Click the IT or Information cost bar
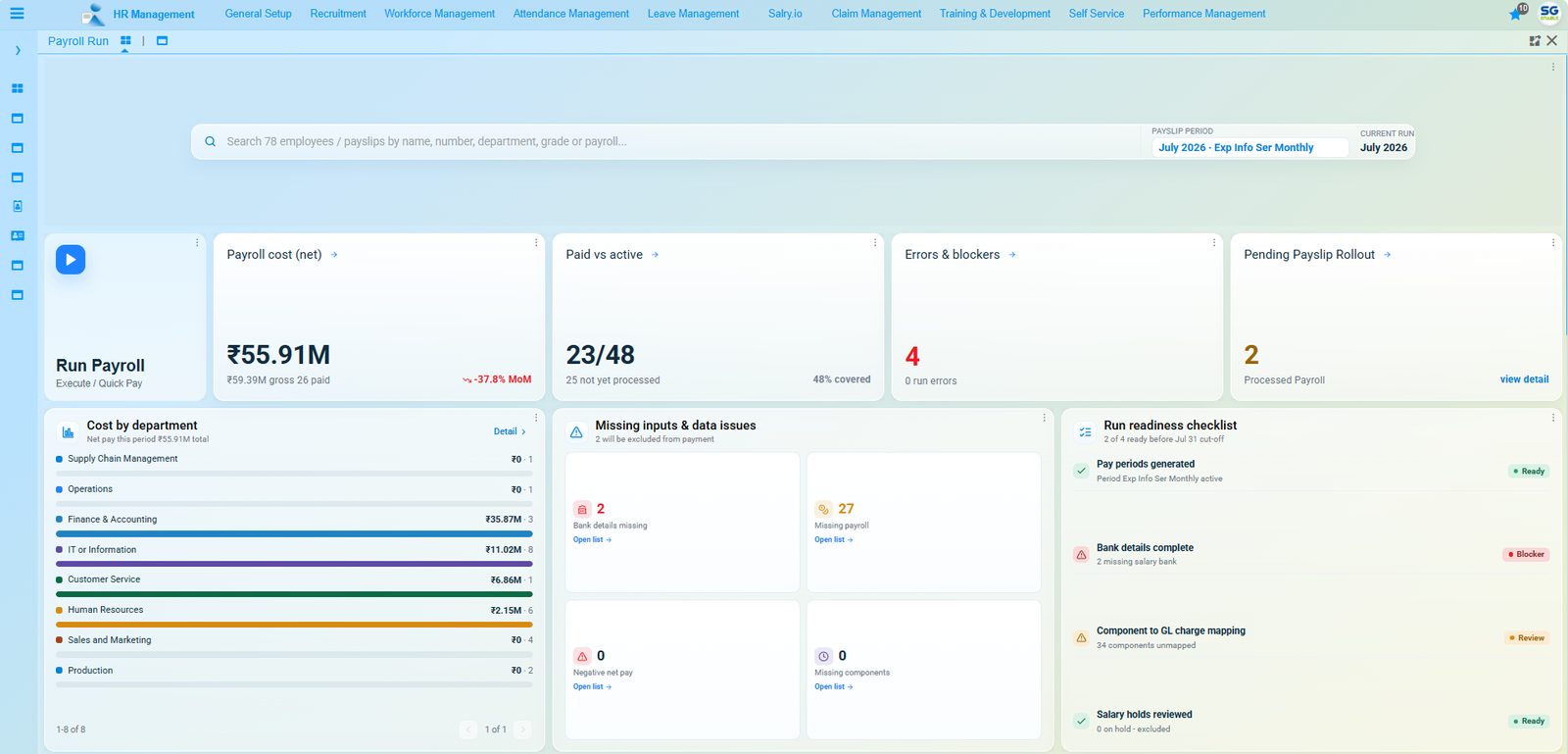1568x754 pixels. (x=294, y=564)
